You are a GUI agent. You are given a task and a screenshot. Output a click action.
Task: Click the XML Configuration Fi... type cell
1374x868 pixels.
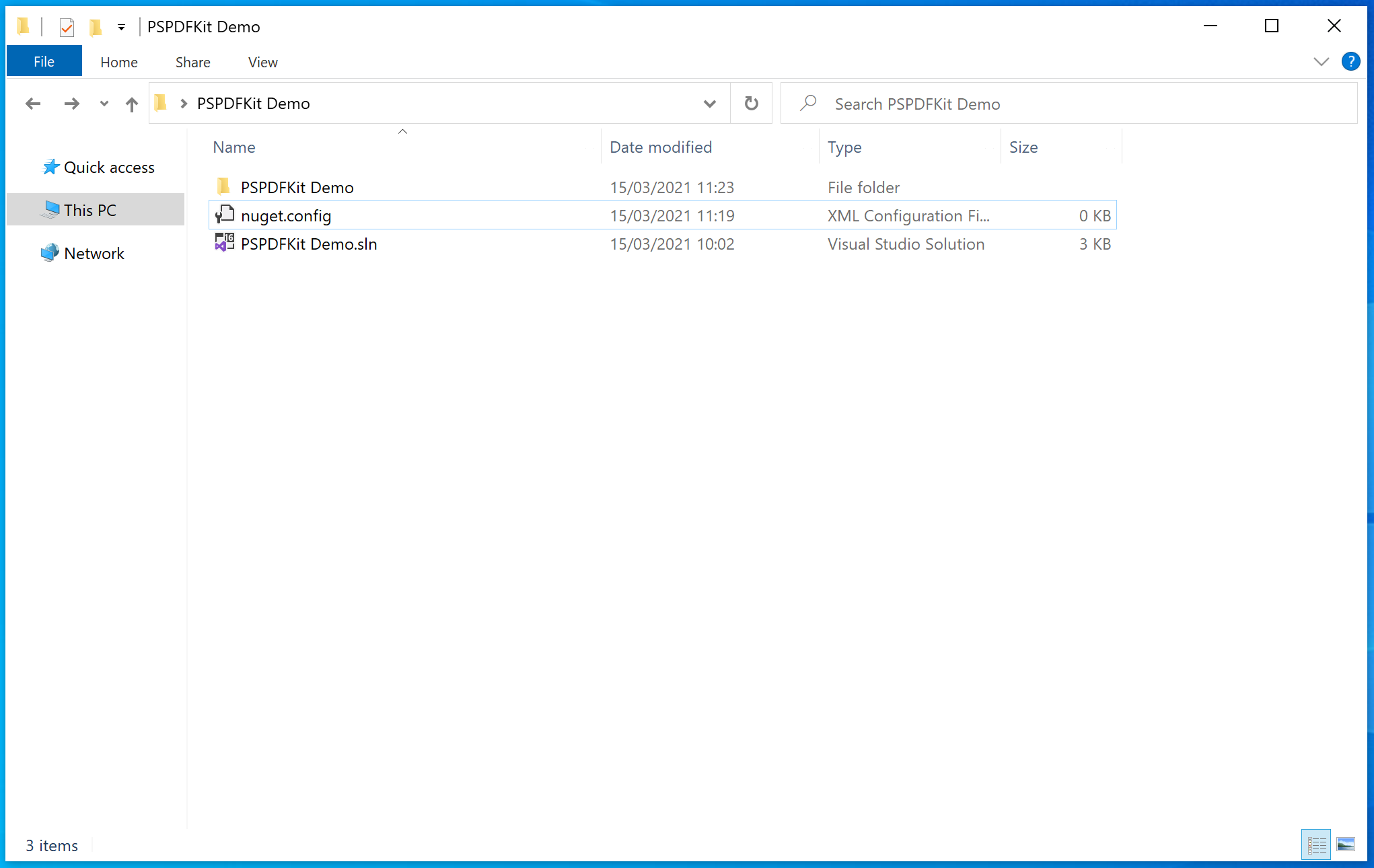coord(908,216)
